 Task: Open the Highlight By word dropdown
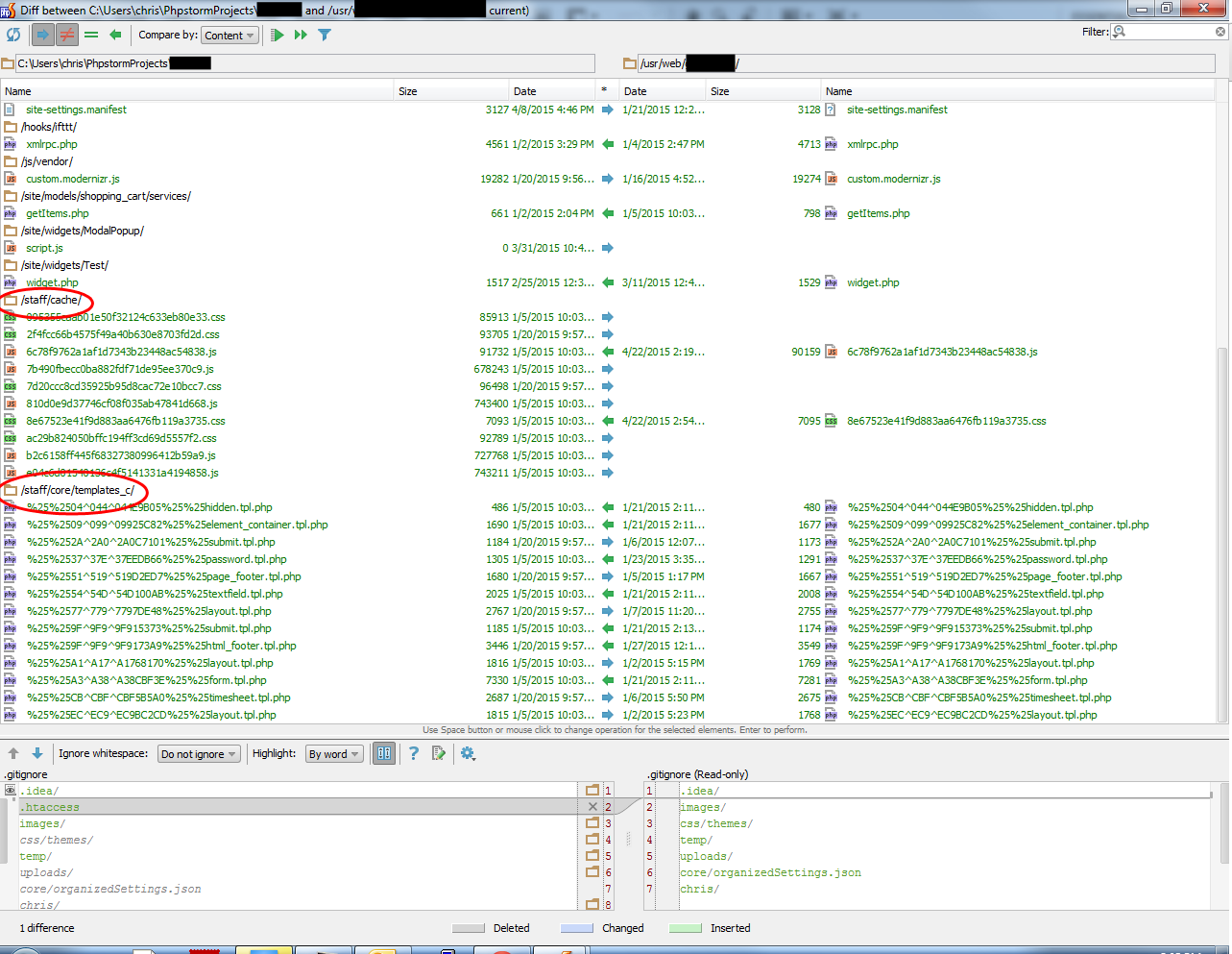point(333,753)
